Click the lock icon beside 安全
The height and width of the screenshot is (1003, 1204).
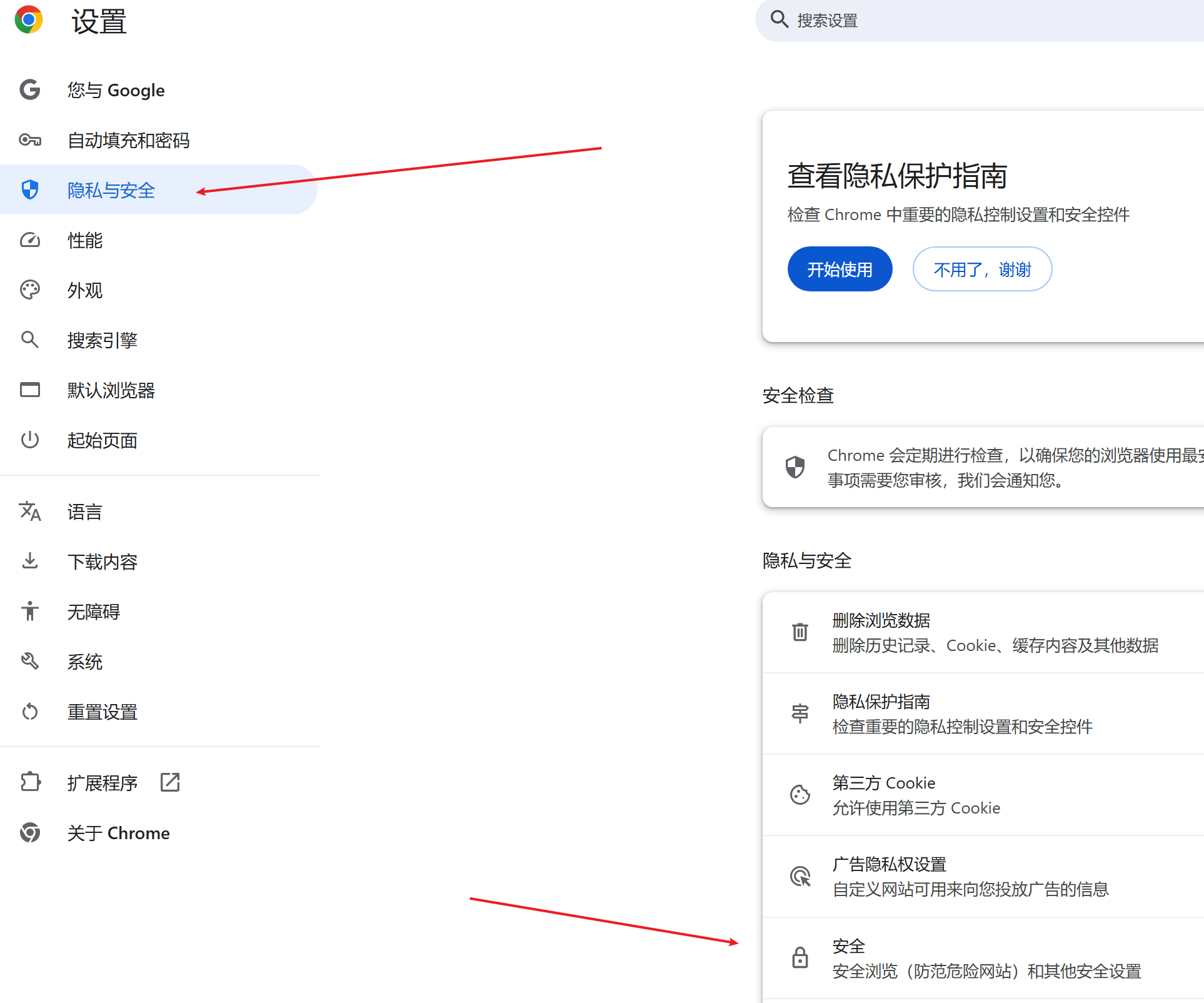click(x=800, y=958)
